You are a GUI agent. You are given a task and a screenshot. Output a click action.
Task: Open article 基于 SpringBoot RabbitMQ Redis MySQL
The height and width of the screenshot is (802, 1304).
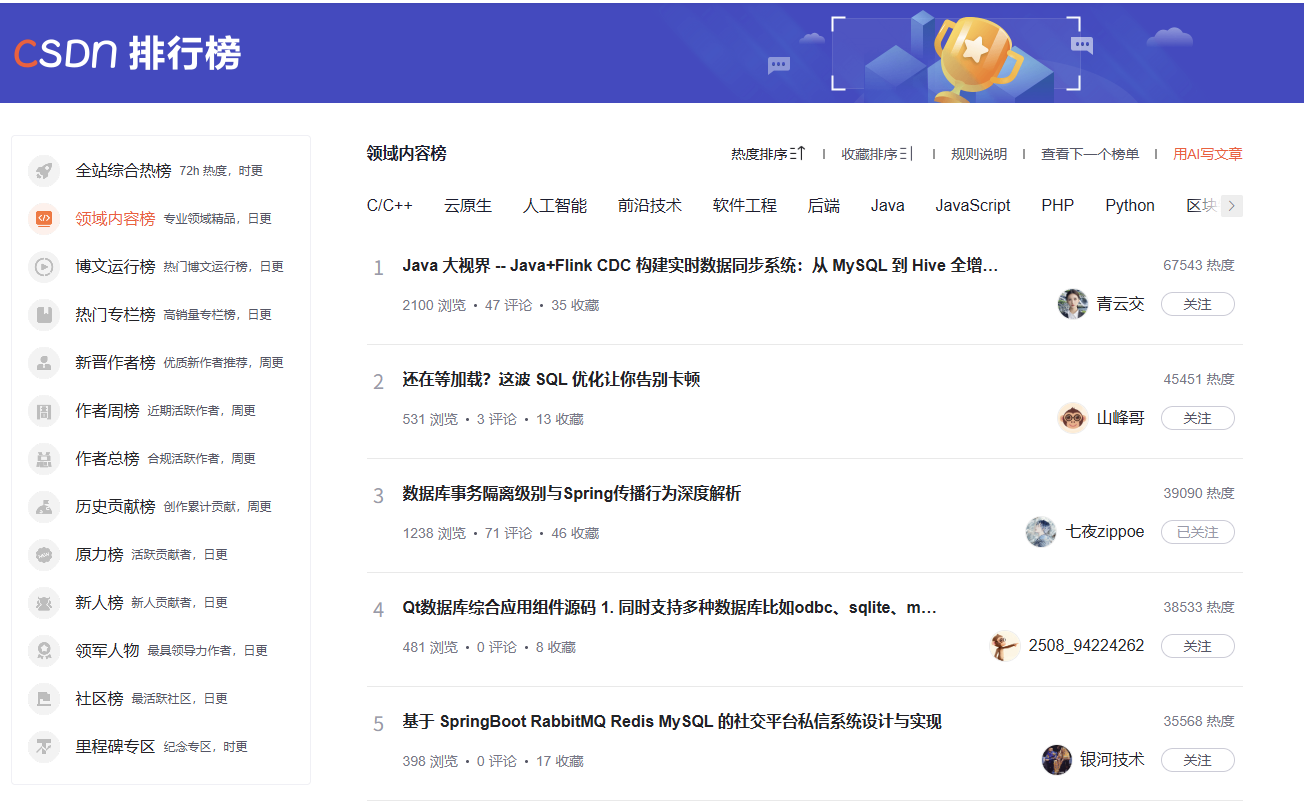[x=672, y=722]
